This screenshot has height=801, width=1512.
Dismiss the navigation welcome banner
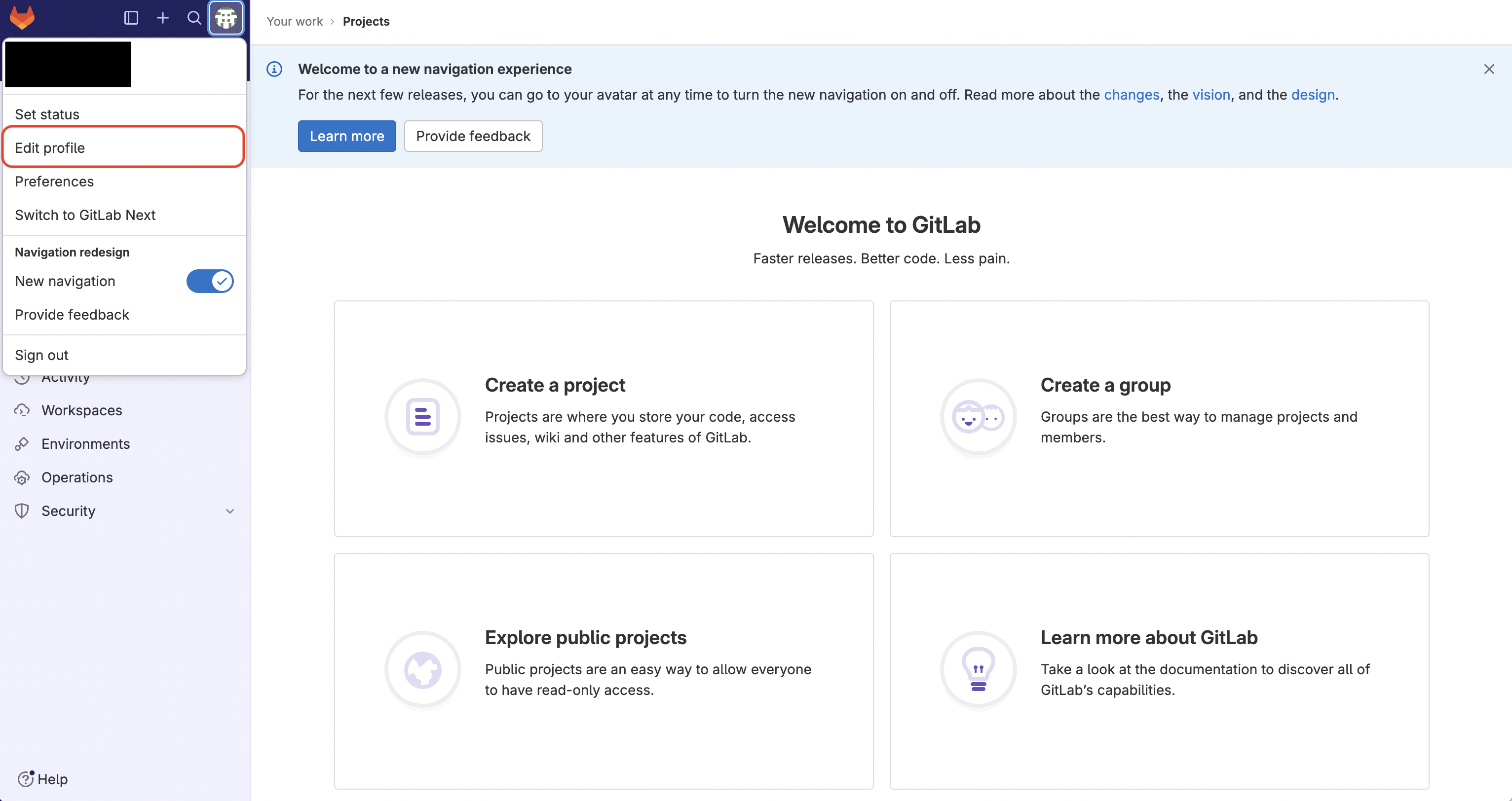pos(1488,69)
